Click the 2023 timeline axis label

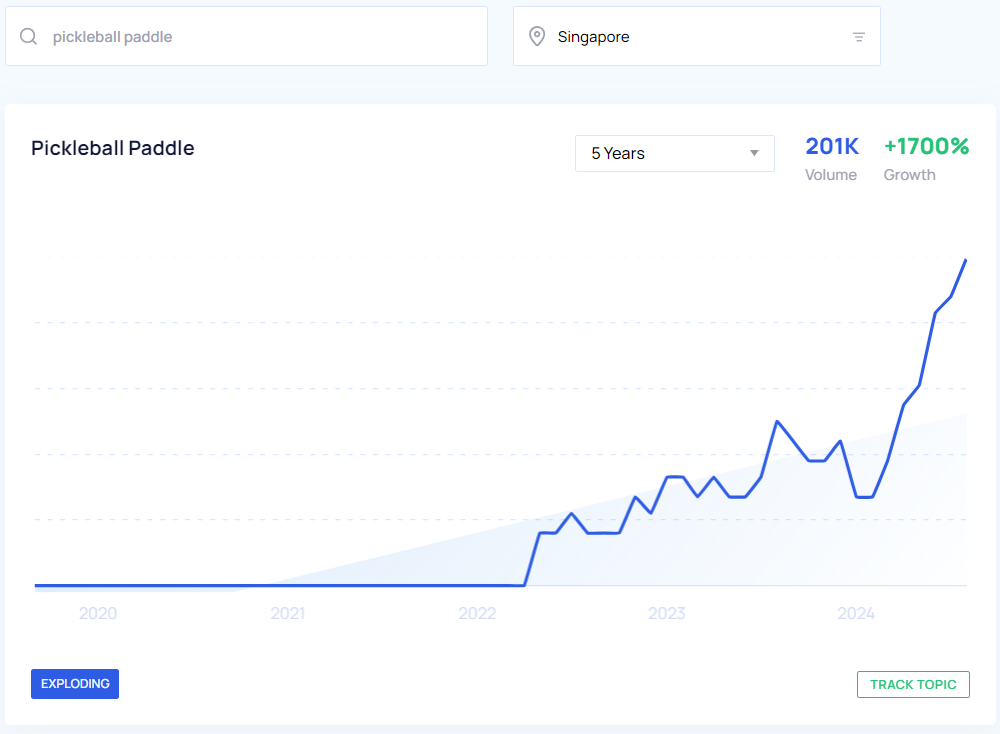[666, 613]
